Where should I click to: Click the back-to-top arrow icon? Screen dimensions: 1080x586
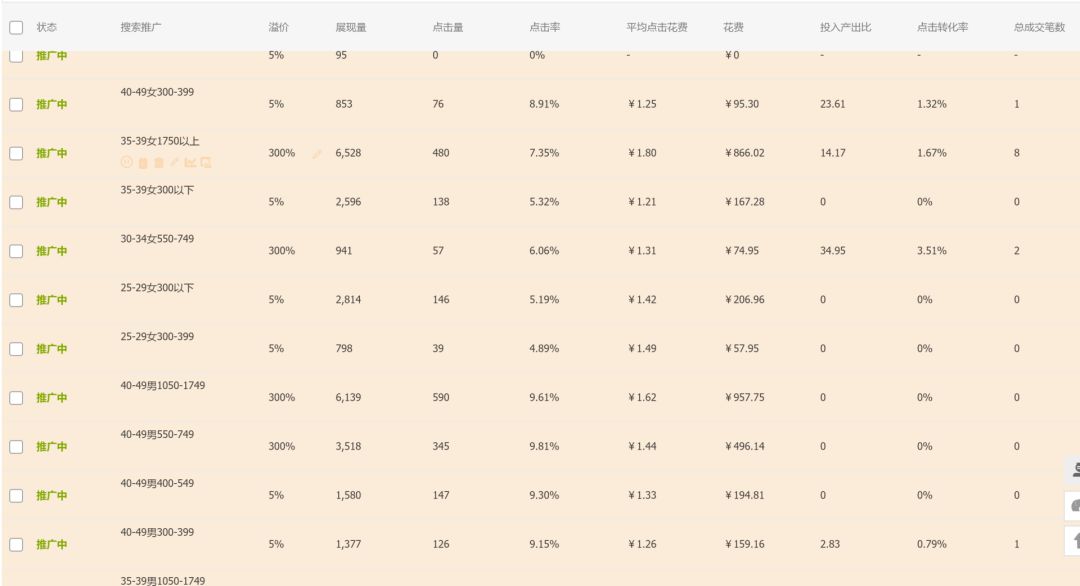click(1073, 540)
